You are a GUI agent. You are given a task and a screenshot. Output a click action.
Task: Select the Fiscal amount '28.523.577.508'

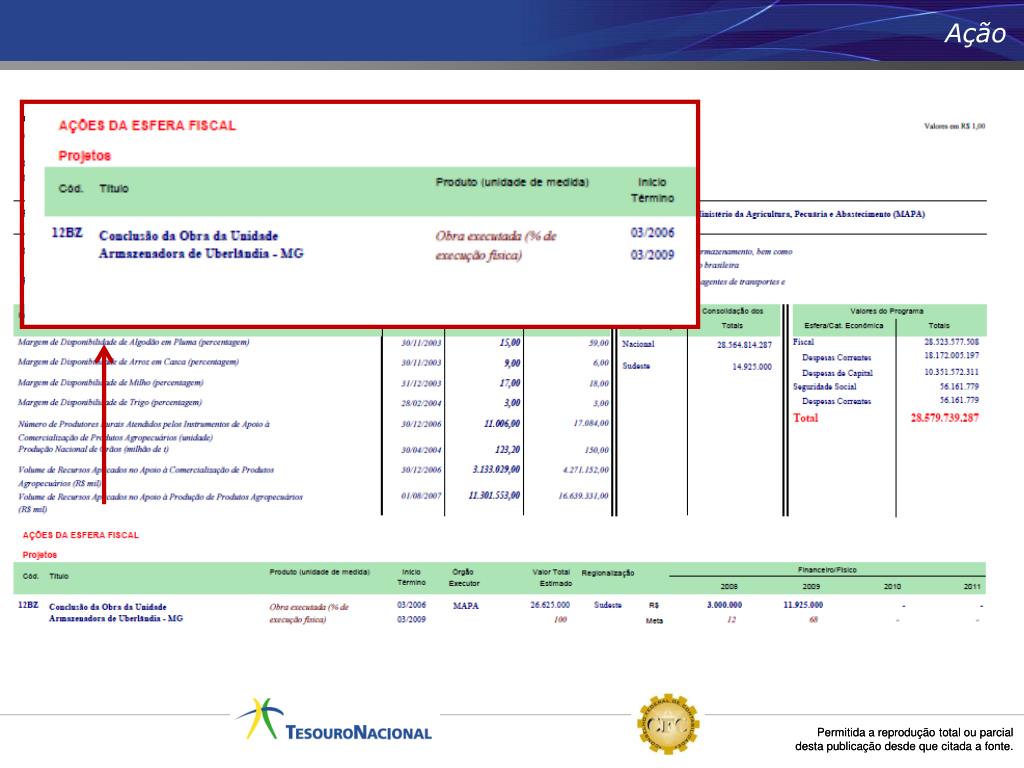952,342
